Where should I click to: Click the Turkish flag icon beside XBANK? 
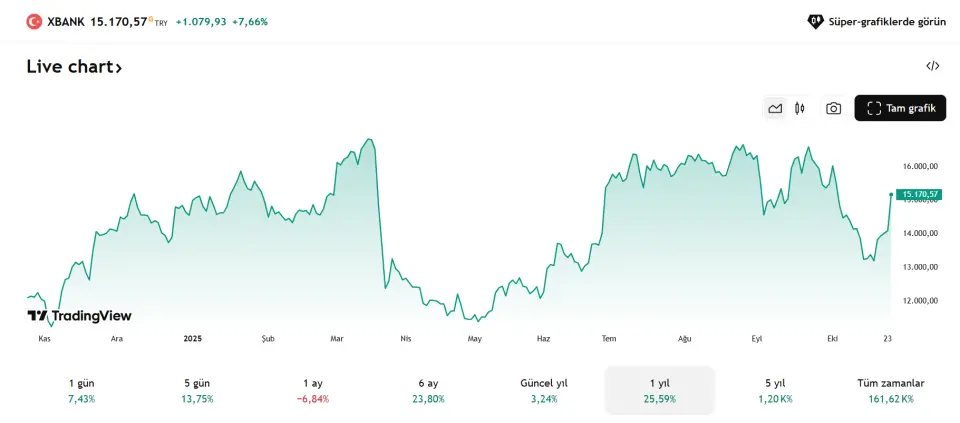34,21
